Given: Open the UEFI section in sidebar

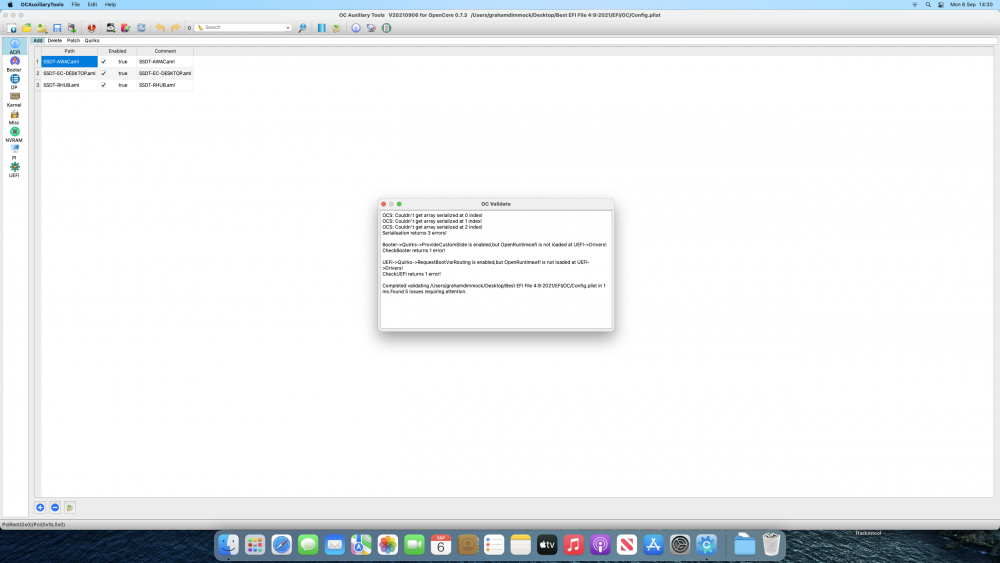Looking at the screenshot, I should [x=14, y=170].
